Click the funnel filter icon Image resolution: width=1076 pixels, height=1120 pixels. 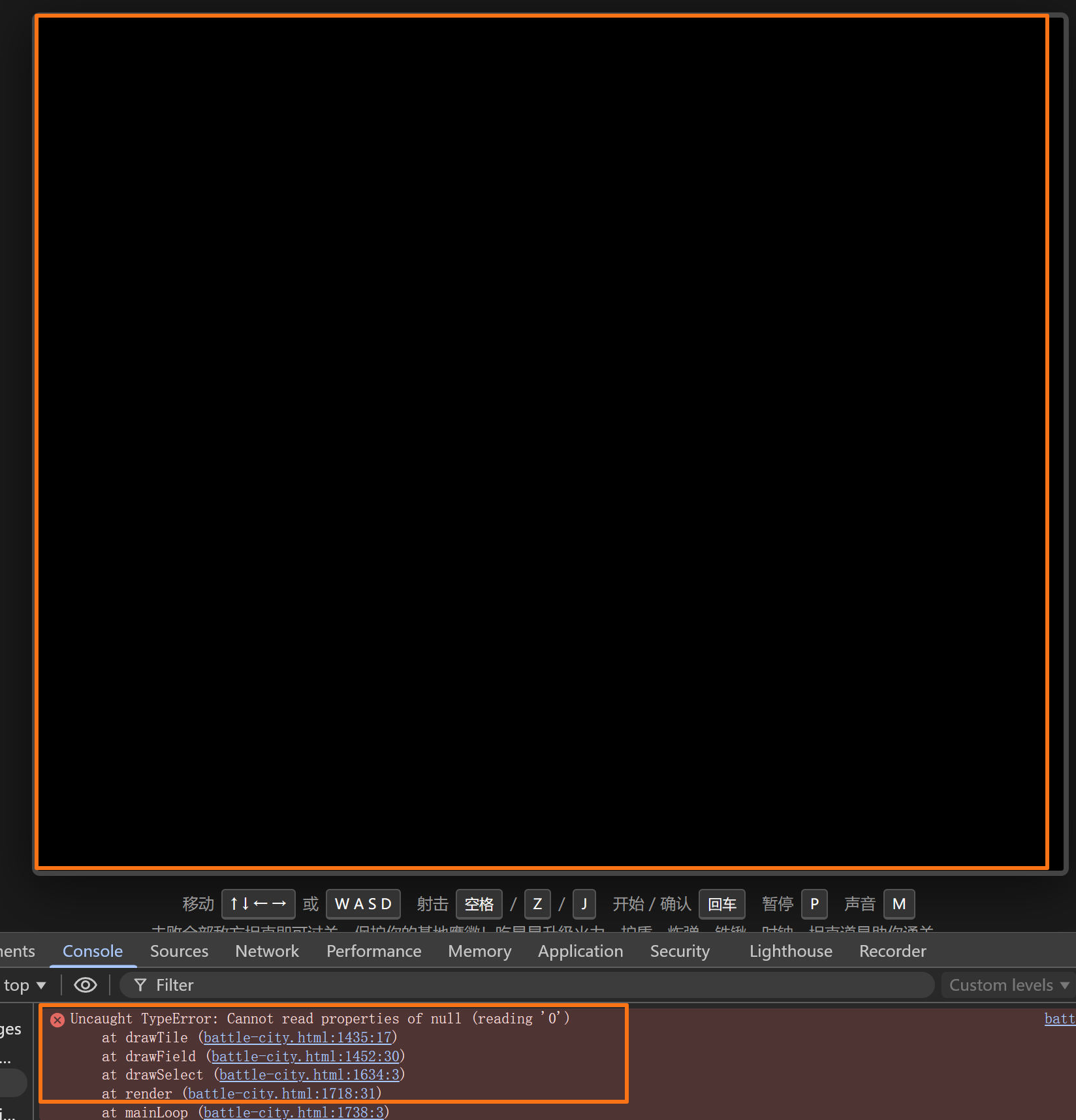140,985
